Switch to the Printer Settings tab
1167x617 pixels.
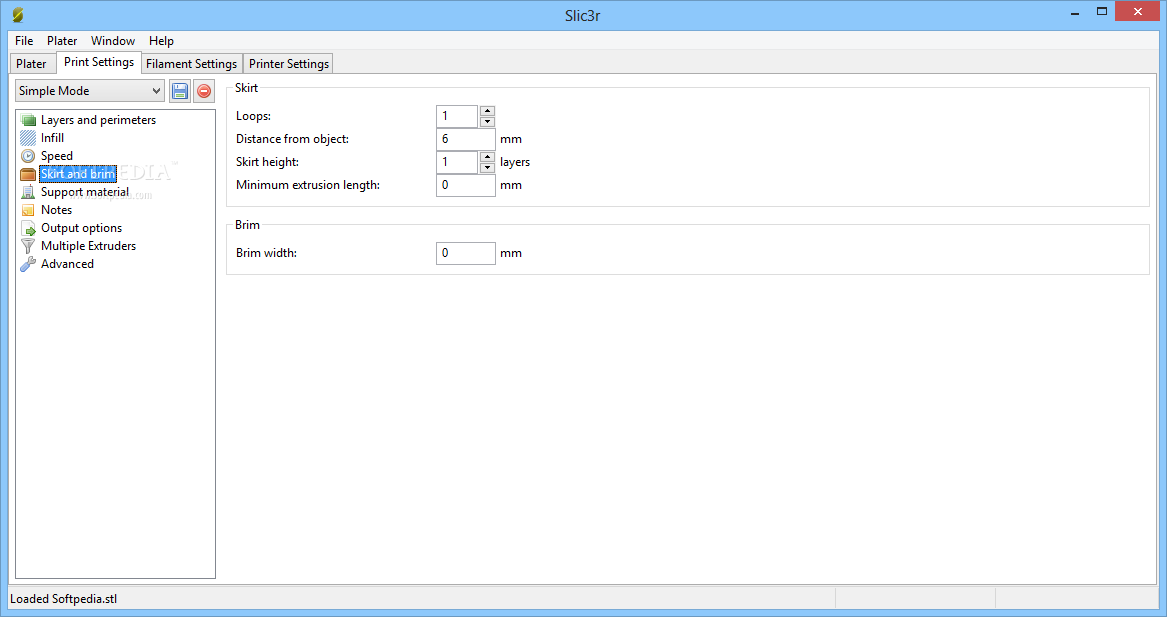(x=289, y=64)
